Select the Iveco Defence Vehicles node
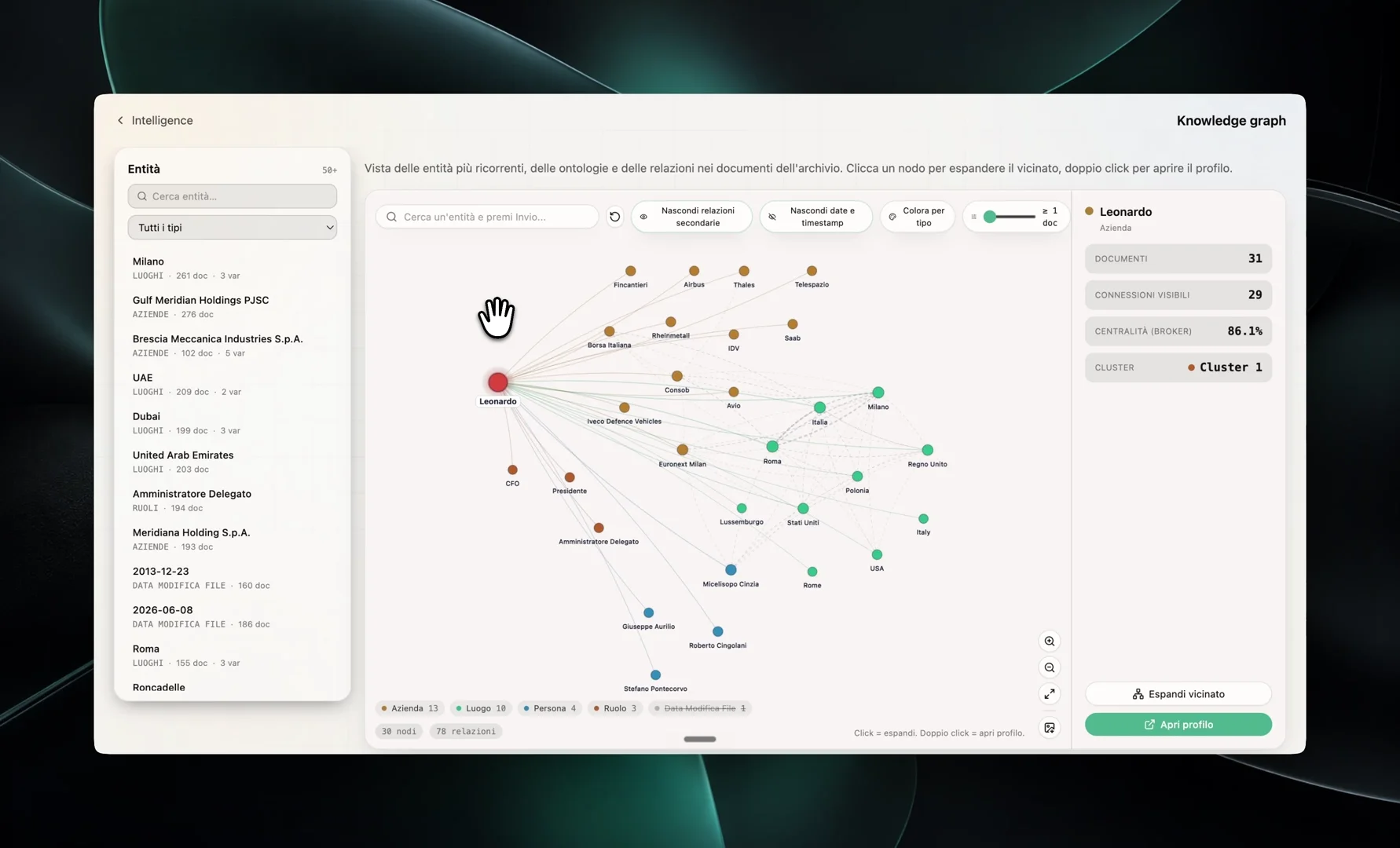Viewport: 1400px width, 848px height. (625, 408)
